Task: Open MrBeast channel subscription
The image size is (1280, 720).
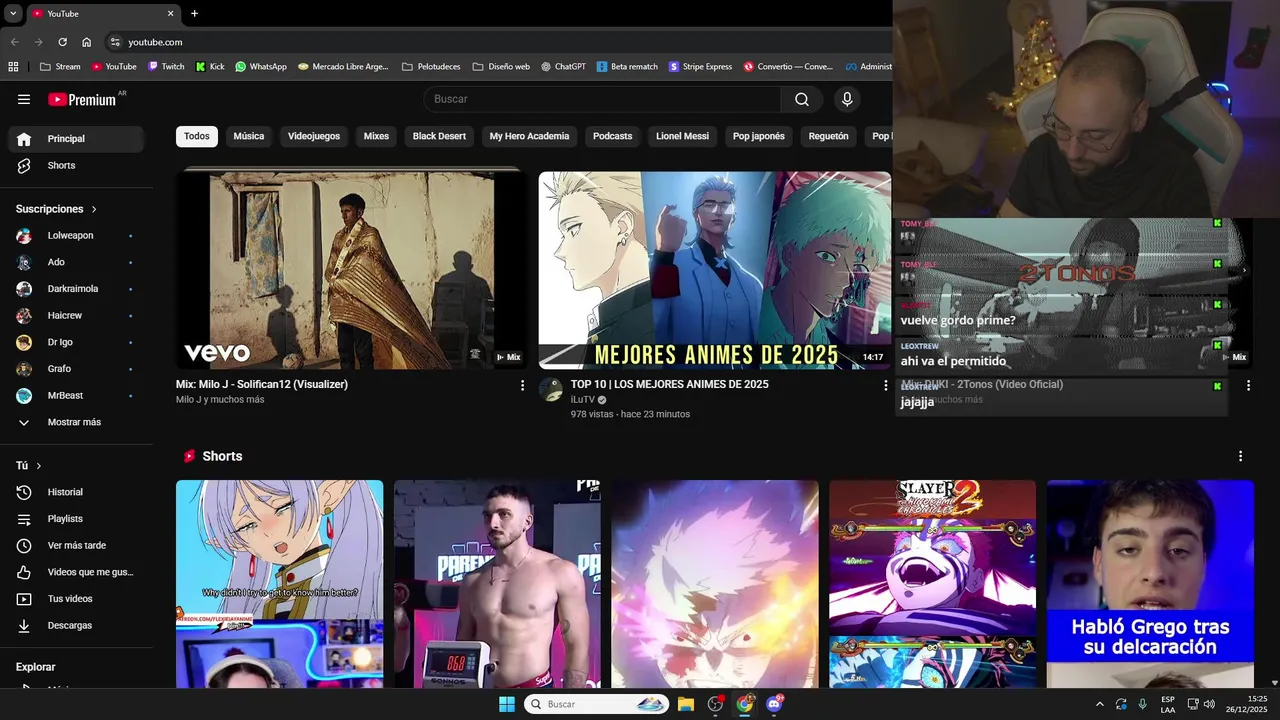Action: click(x=76, y=396)
